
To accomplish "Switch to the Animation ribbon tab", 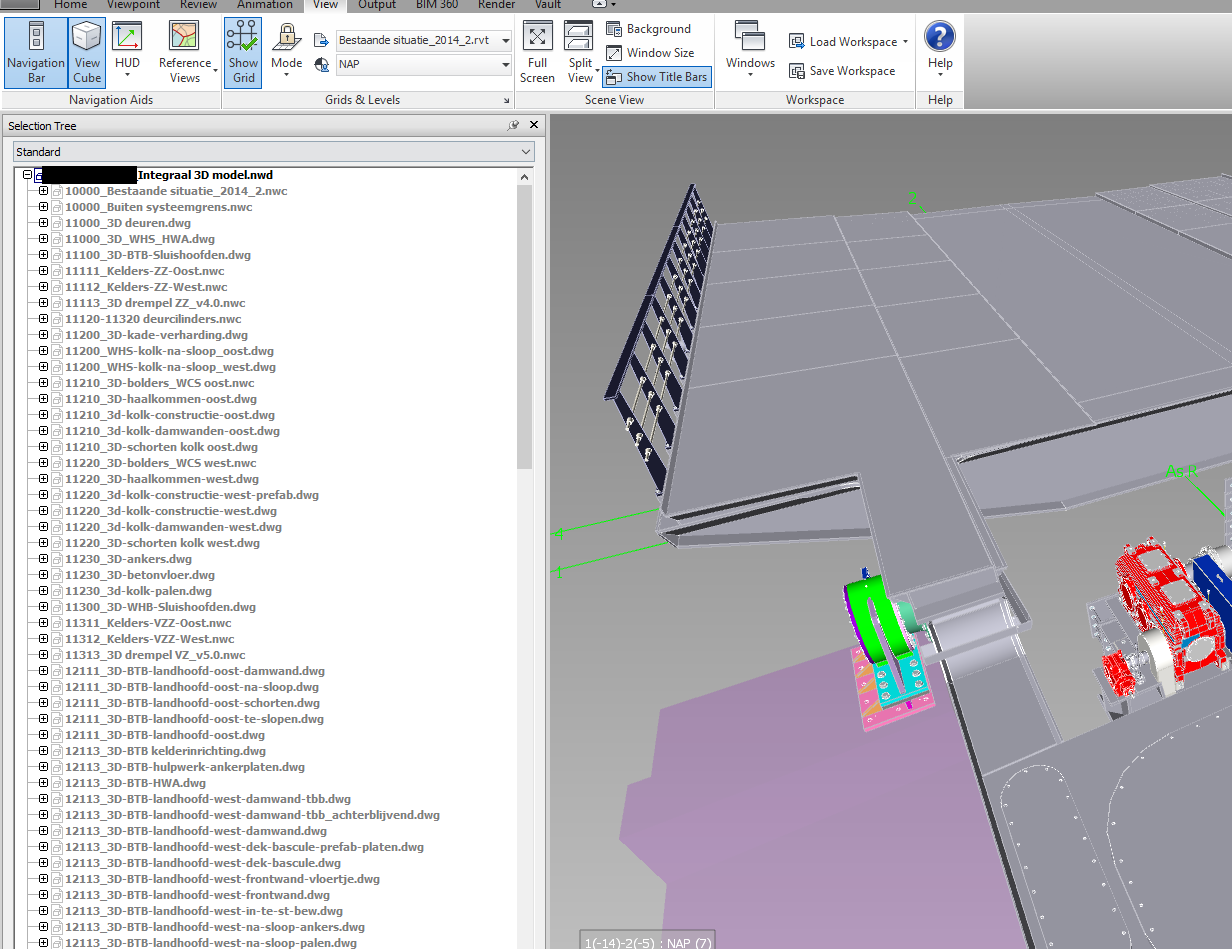I will pyautogui.click(x=264, y=5).
